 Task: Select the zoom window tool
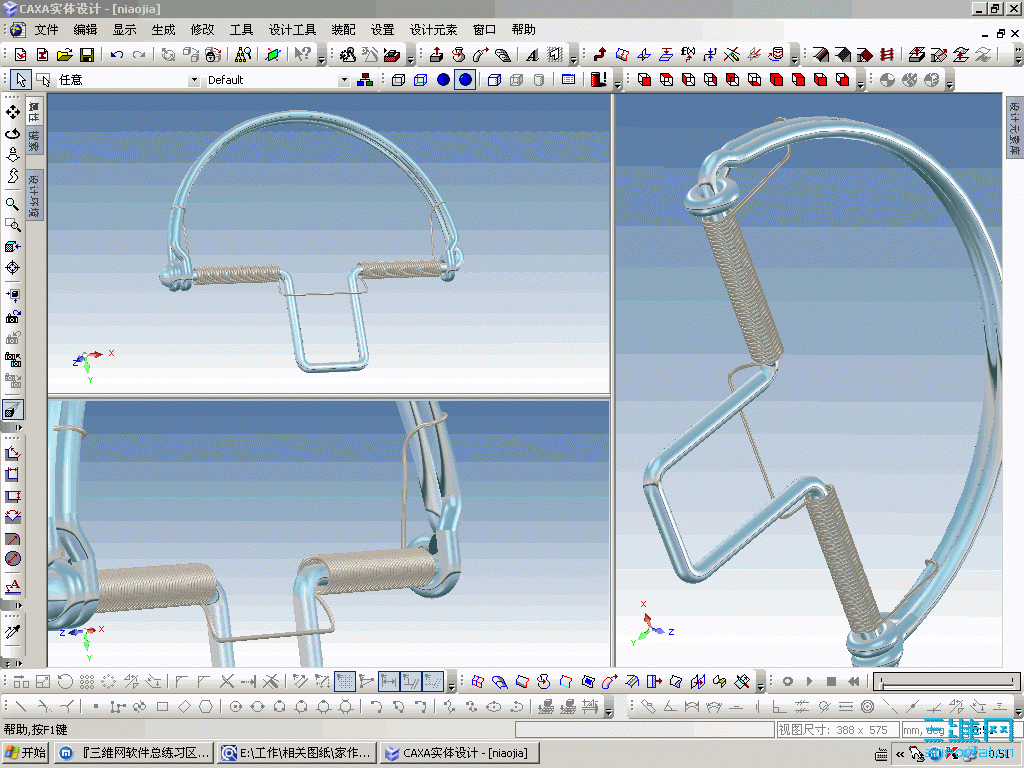coord(12,225)
